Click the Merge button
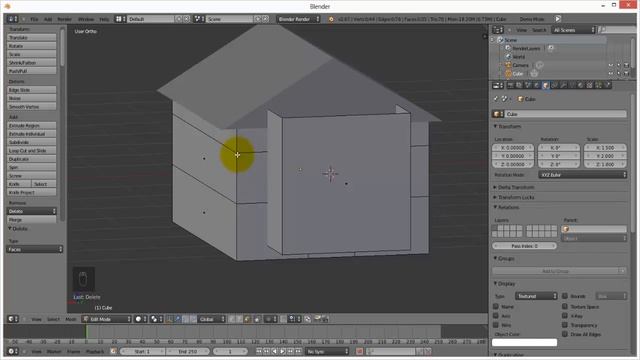This screenshot has height=360, width=640. [31, 220]
